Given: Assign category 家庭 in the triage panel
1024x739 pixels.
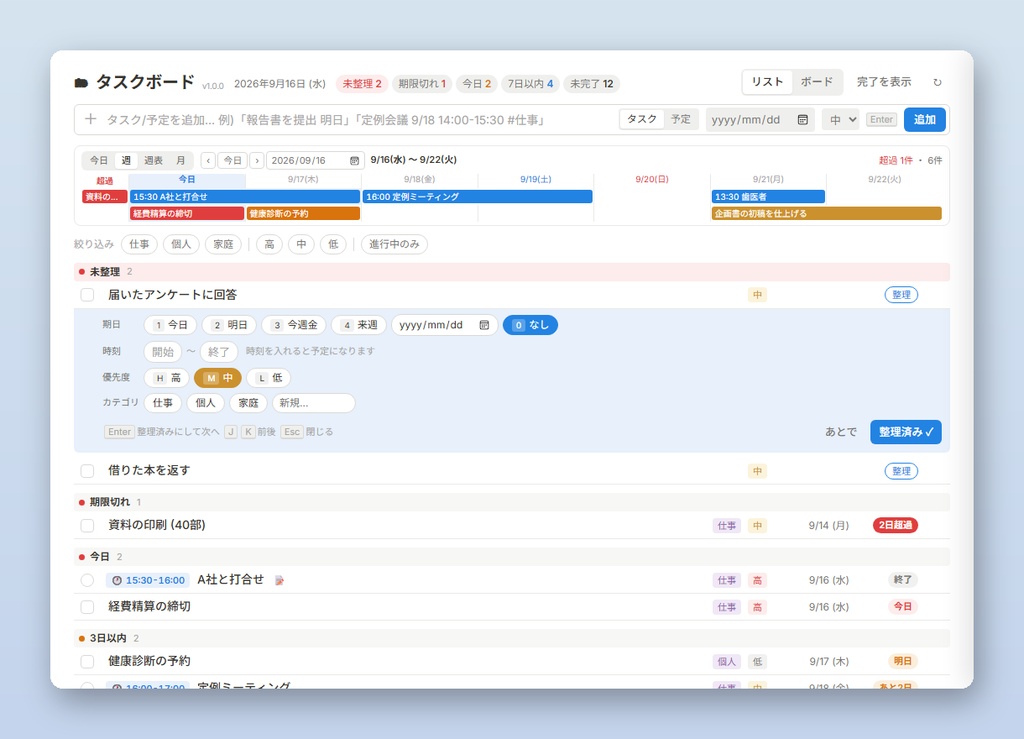Looking at the screenshot, I should pos(248,403).
